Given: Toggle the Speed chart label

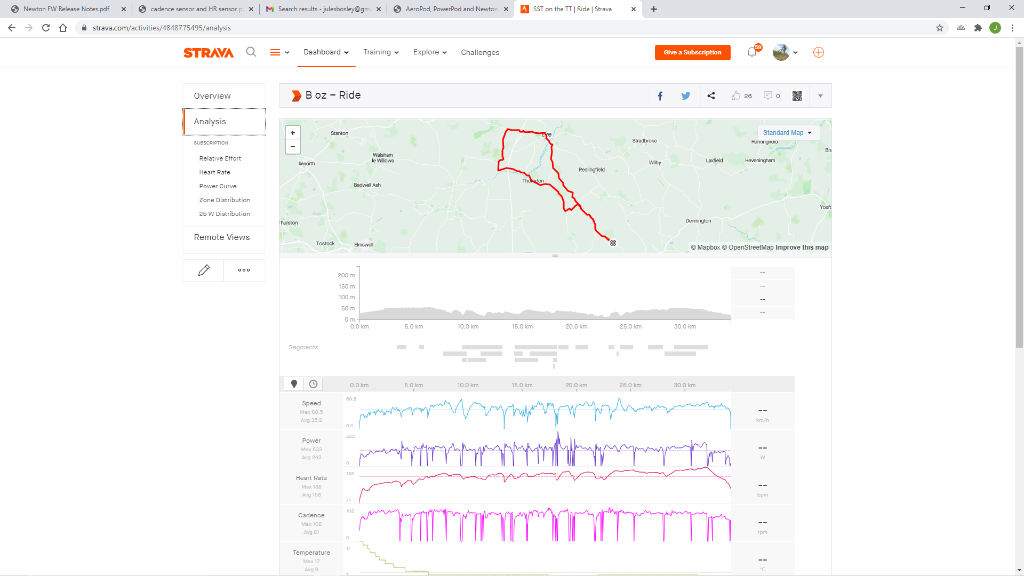Looking at the screenshot, I should 312,403.
